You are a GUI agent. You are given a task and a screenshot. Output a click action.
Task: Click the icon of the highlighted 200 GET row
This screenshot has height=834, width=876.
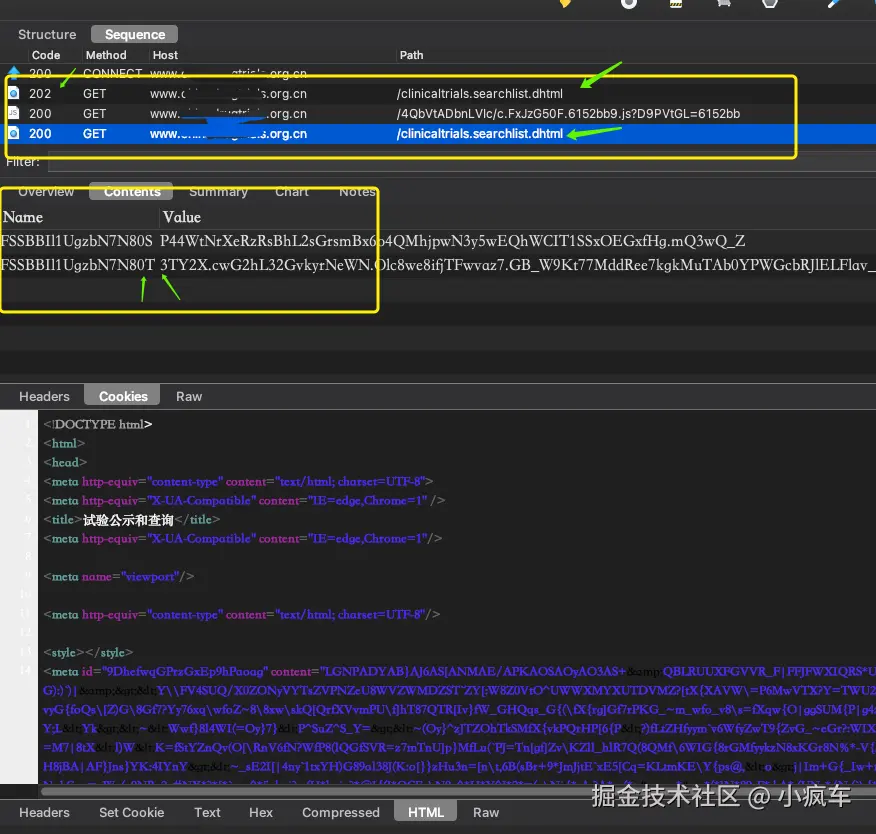pos(14,133)
